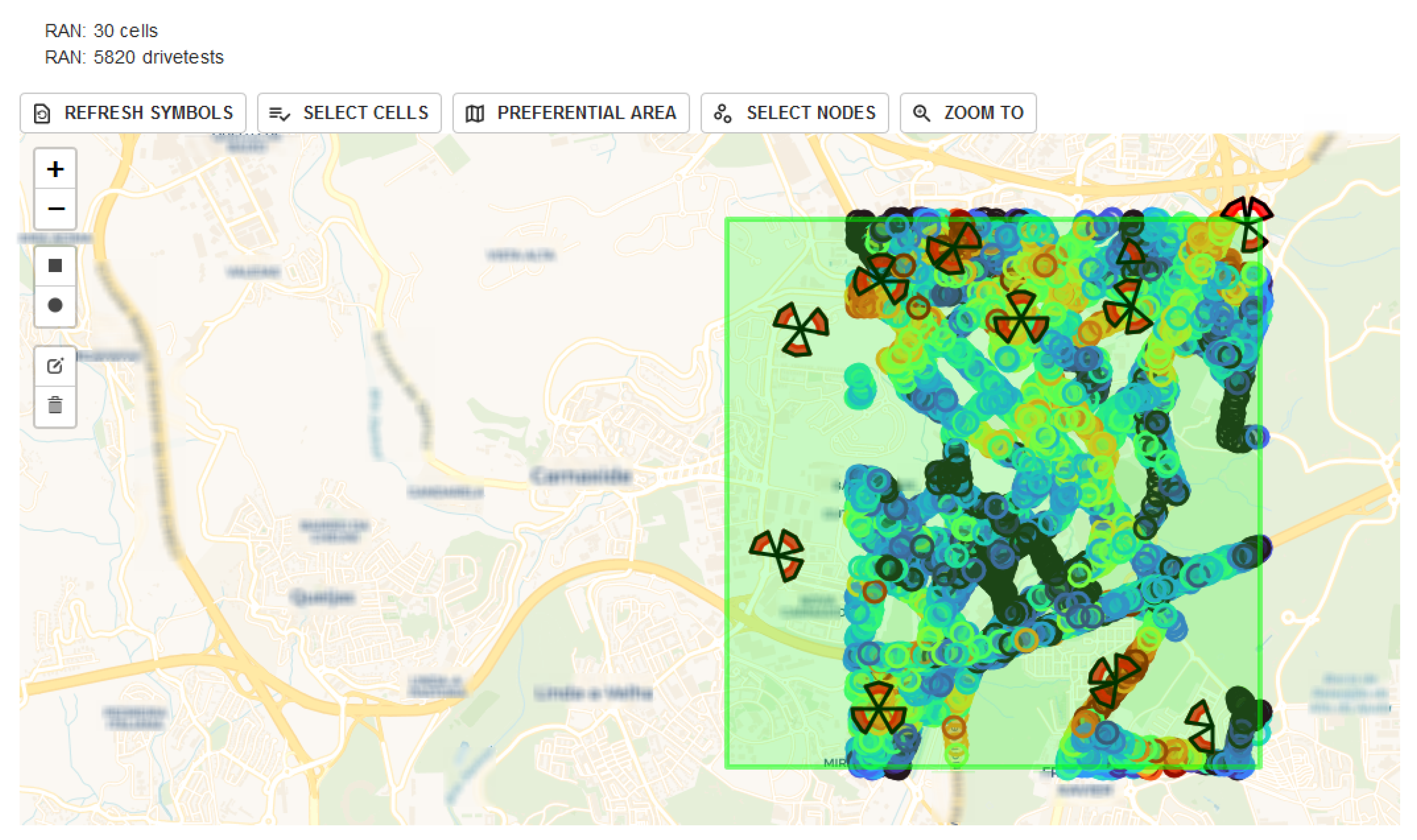Click the Preferential Area button

coord(571,113)
